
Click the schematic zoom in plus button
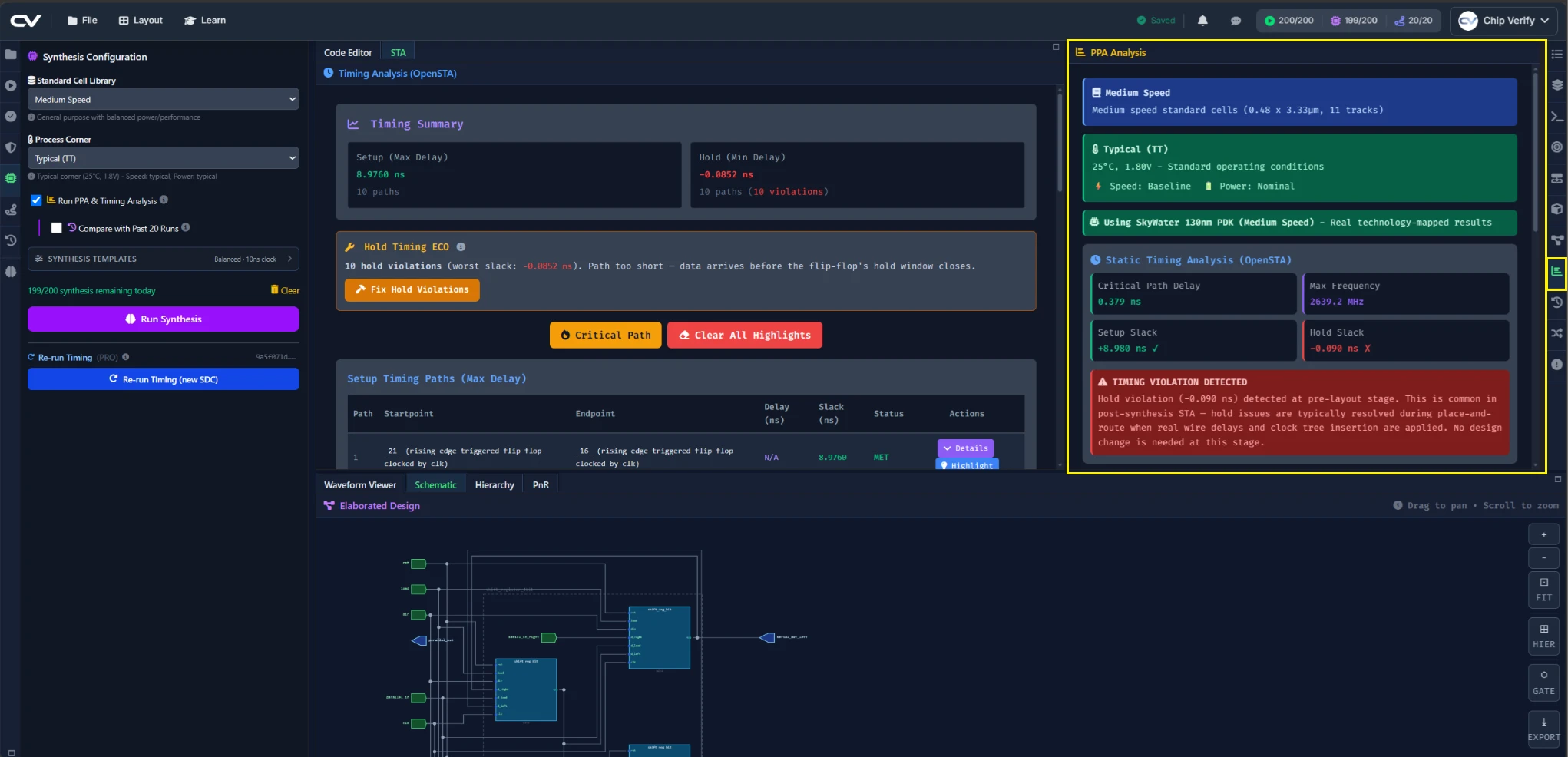(x=1544, y=534)
